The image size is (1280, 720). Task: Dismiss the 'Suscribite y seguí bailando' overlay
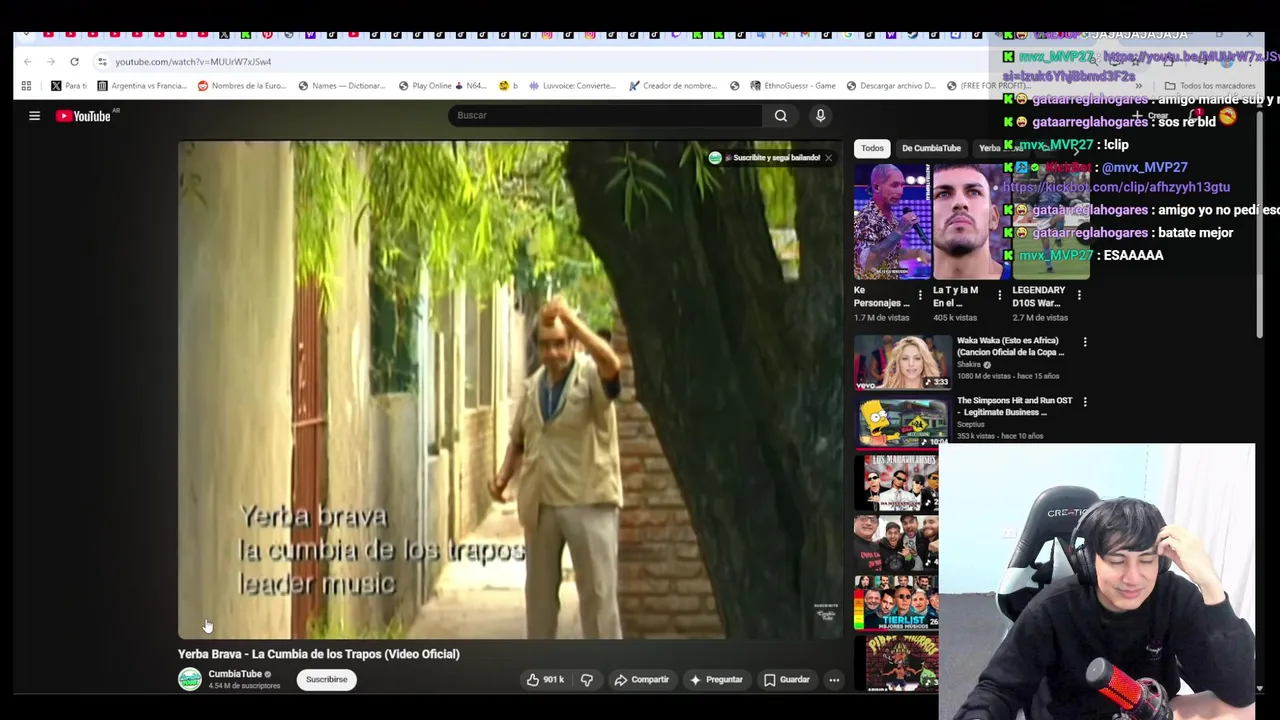[828, 158]
